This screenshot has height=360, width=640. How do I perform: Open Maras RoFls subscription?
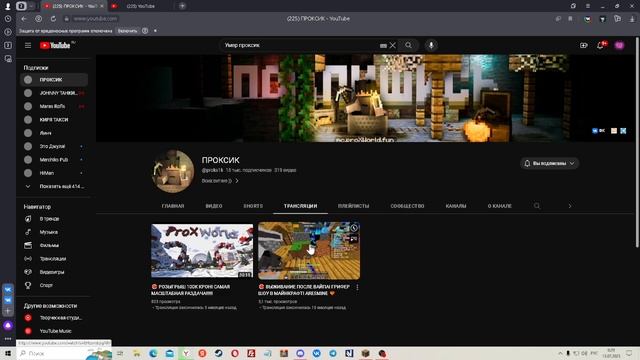pos(54,106)
